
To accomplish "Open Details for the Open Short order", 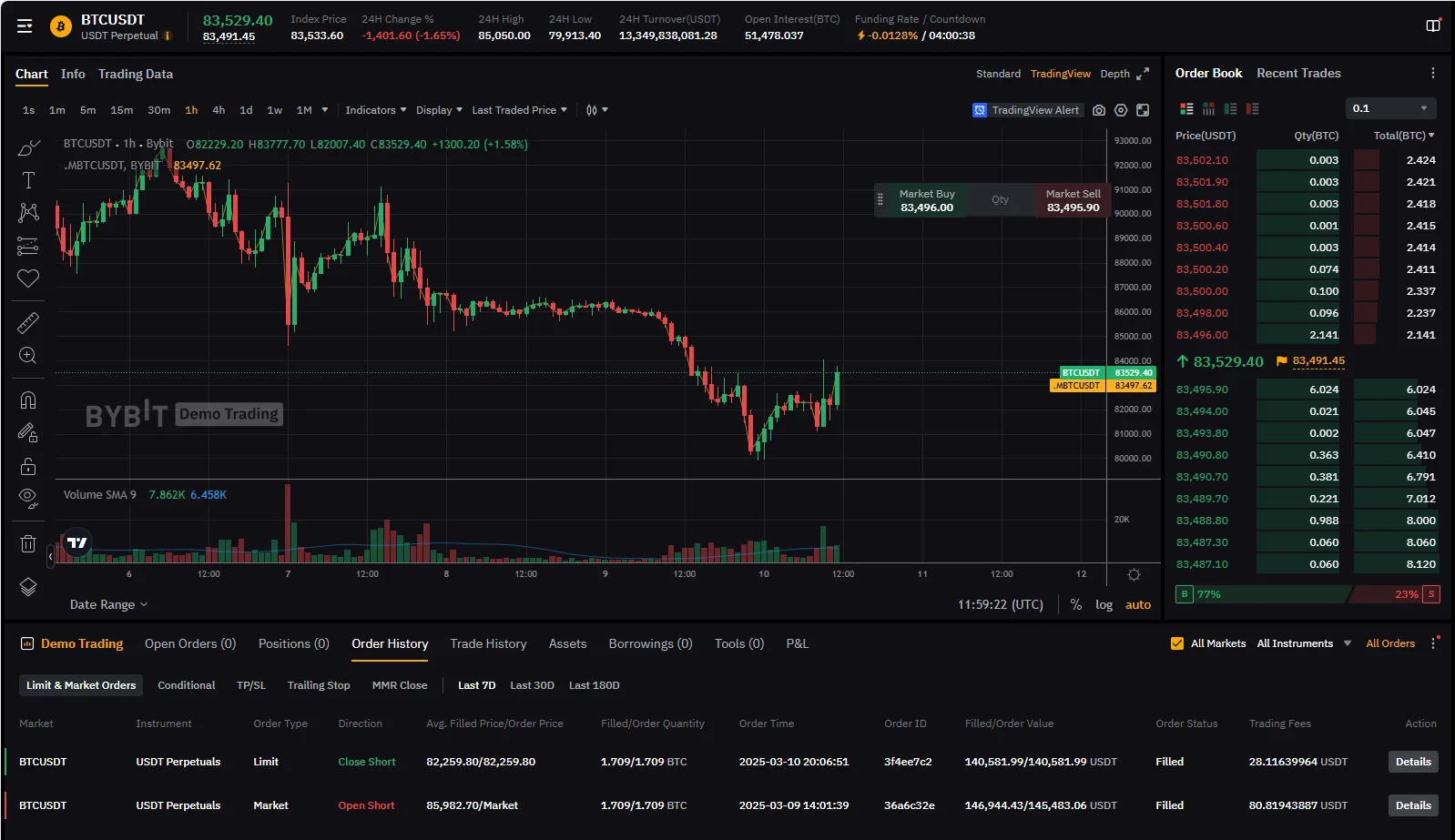I will [1413, 805].
